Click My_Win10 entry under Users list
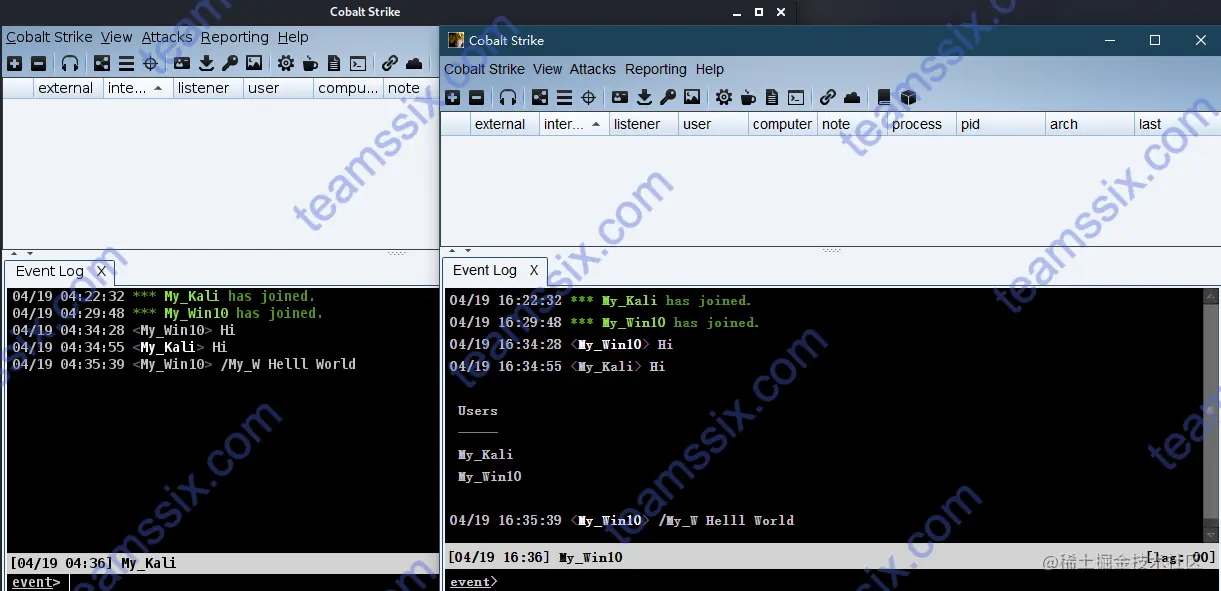 pyautogui.click(x=490, y=476)
